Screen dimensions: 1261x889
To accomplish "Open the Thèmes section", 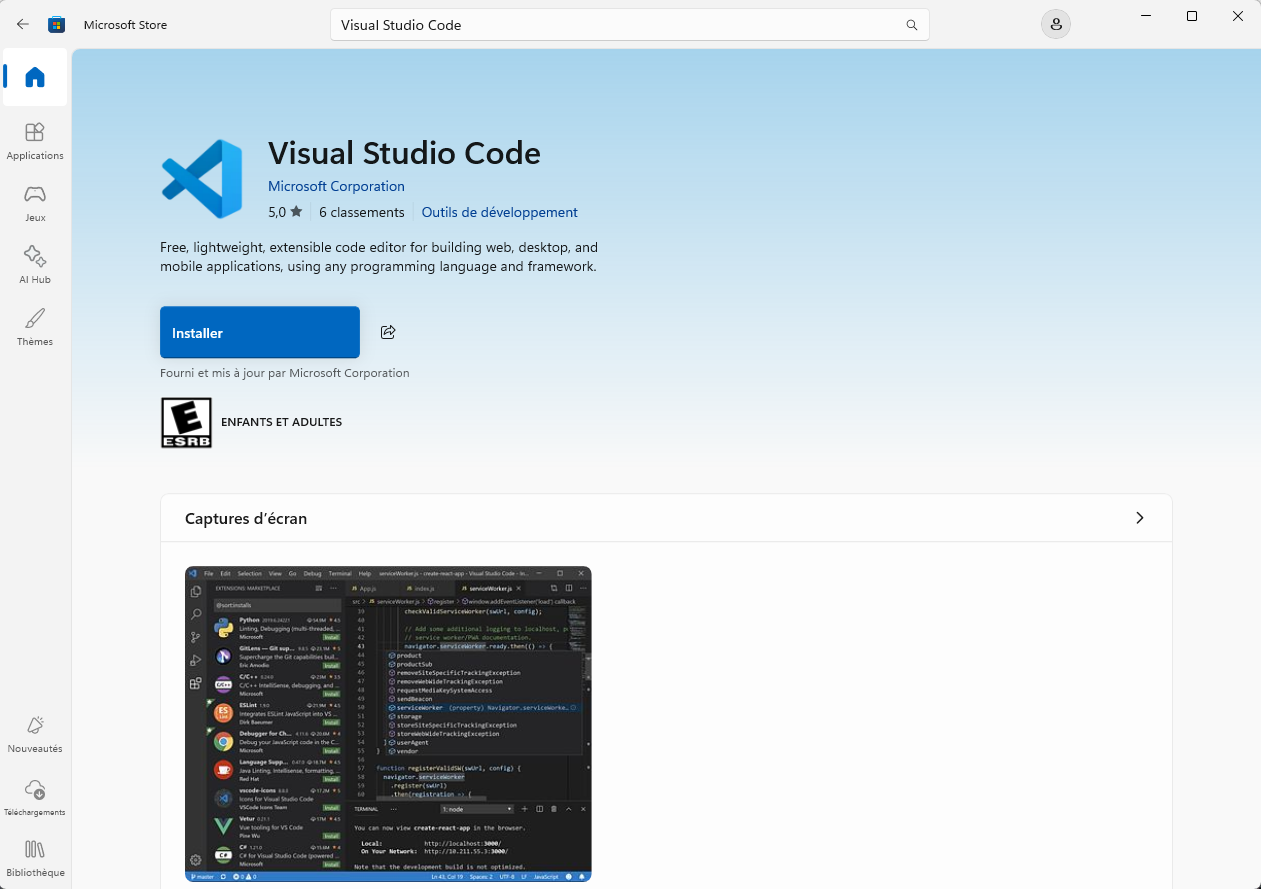I will coord(35,327).
